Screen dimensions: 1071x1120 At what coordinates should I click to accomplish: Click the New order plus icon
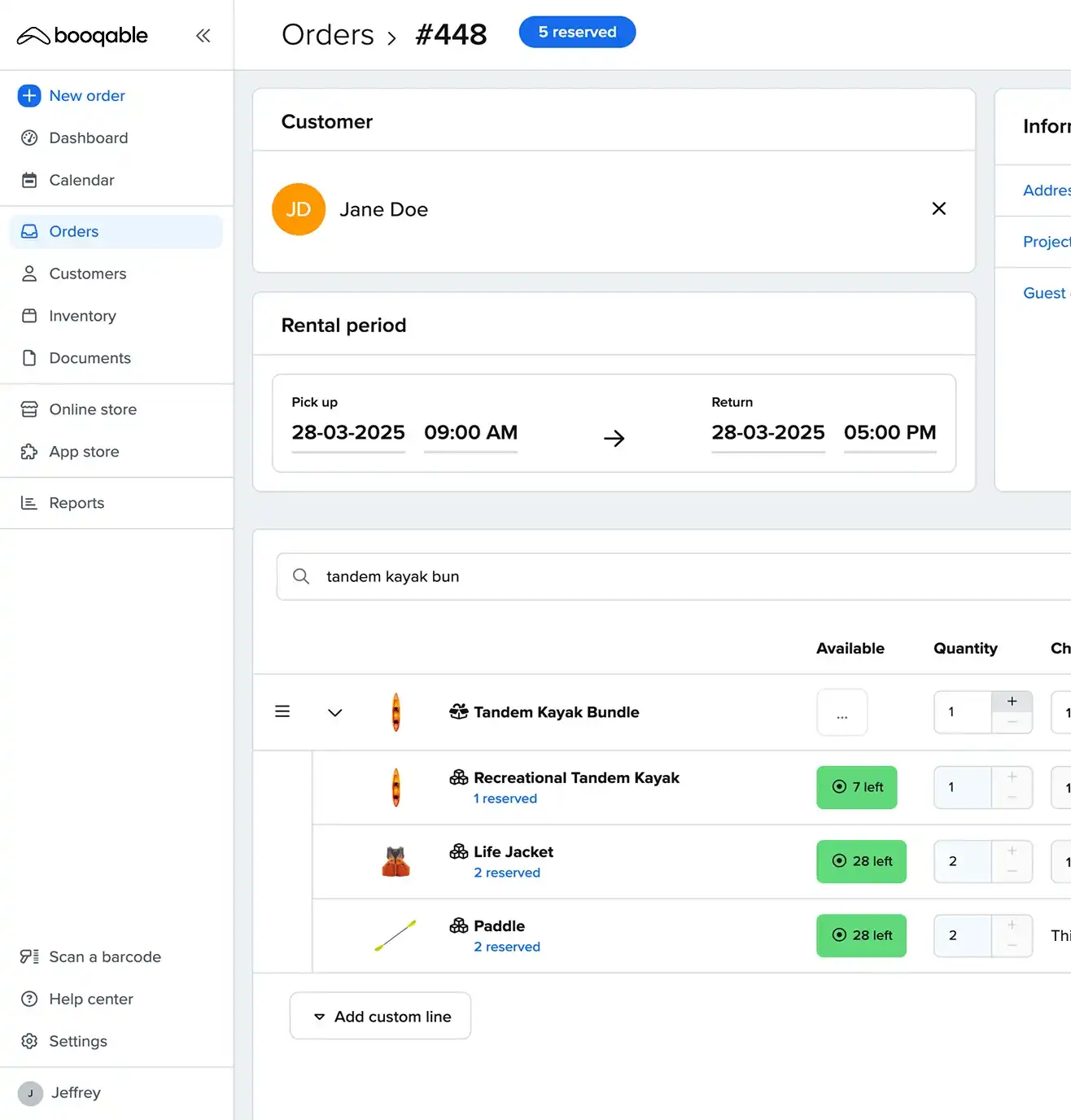tap(29, 95)
